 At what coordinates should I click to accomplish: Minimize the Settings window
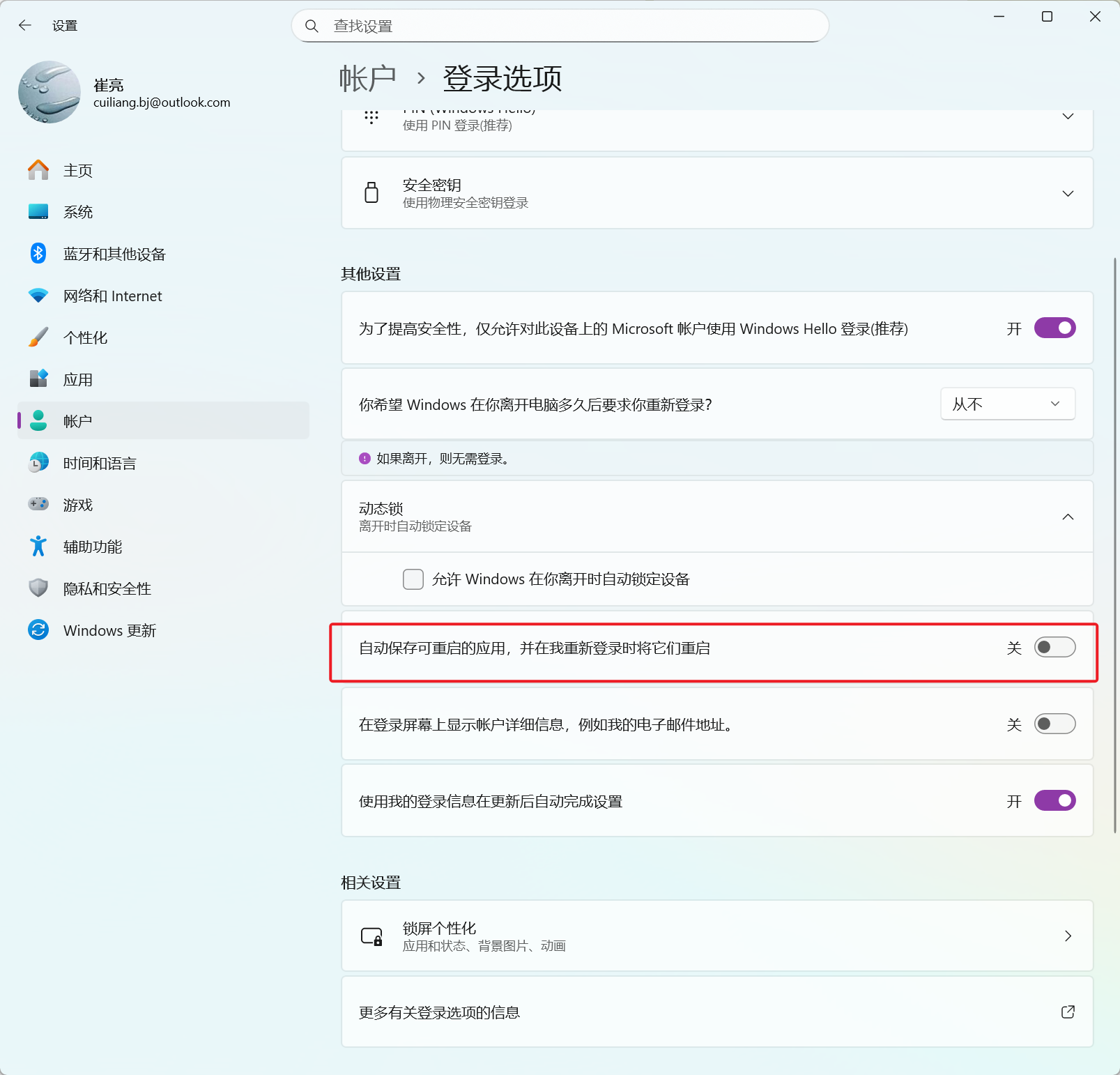tap(999, 17)
